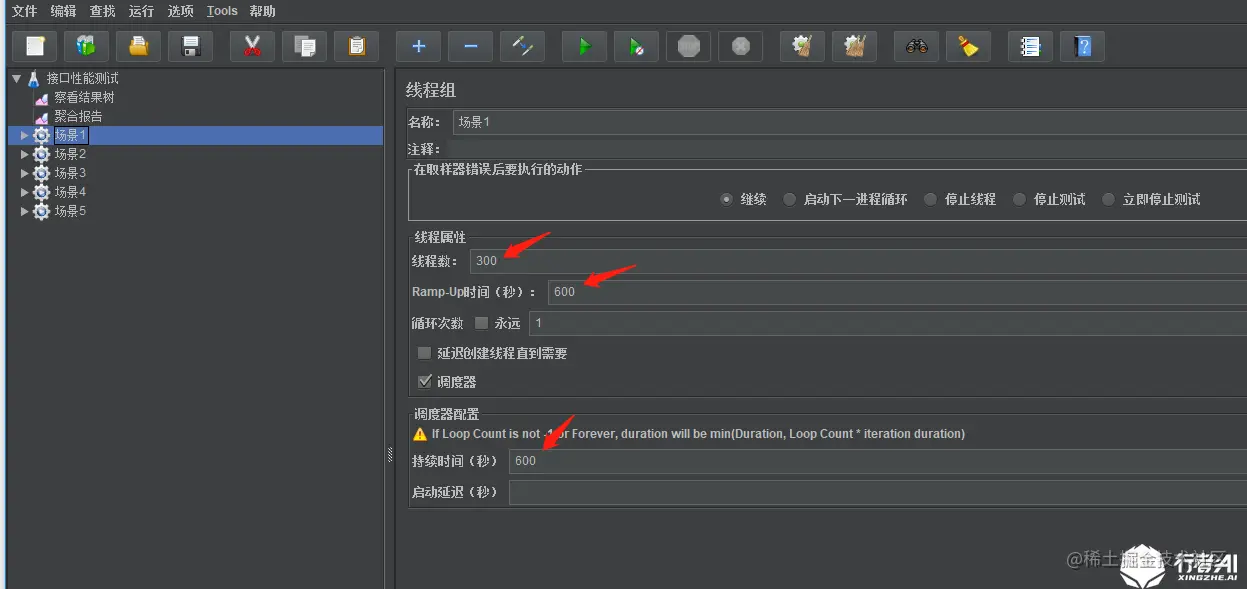1247x589 pixels.
Task: Click the Open file folder icon
Action: (x=139, y=46)
